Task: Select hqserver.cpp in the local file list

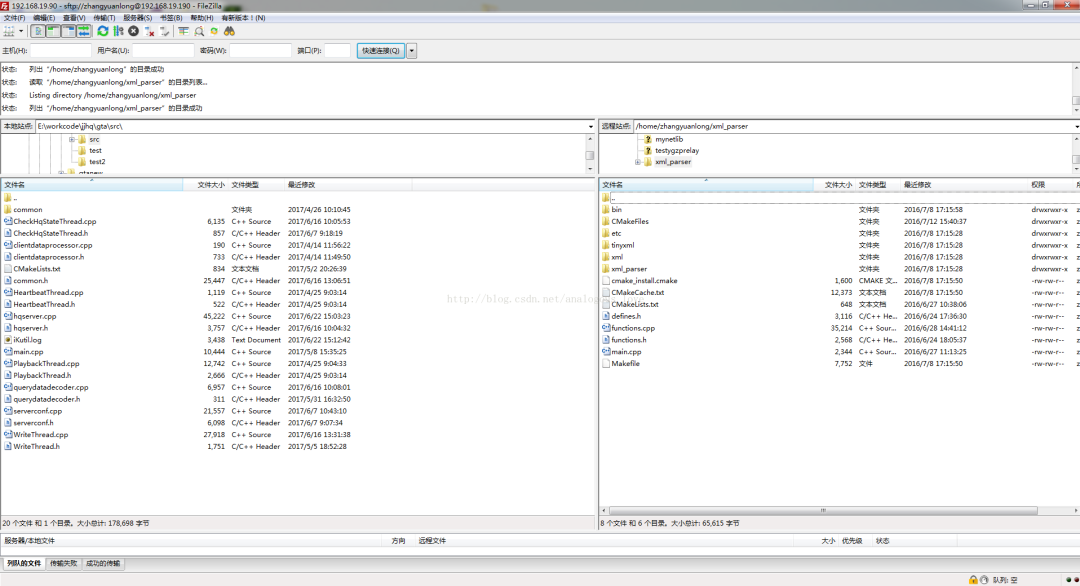Action: [x=34, y=316]
